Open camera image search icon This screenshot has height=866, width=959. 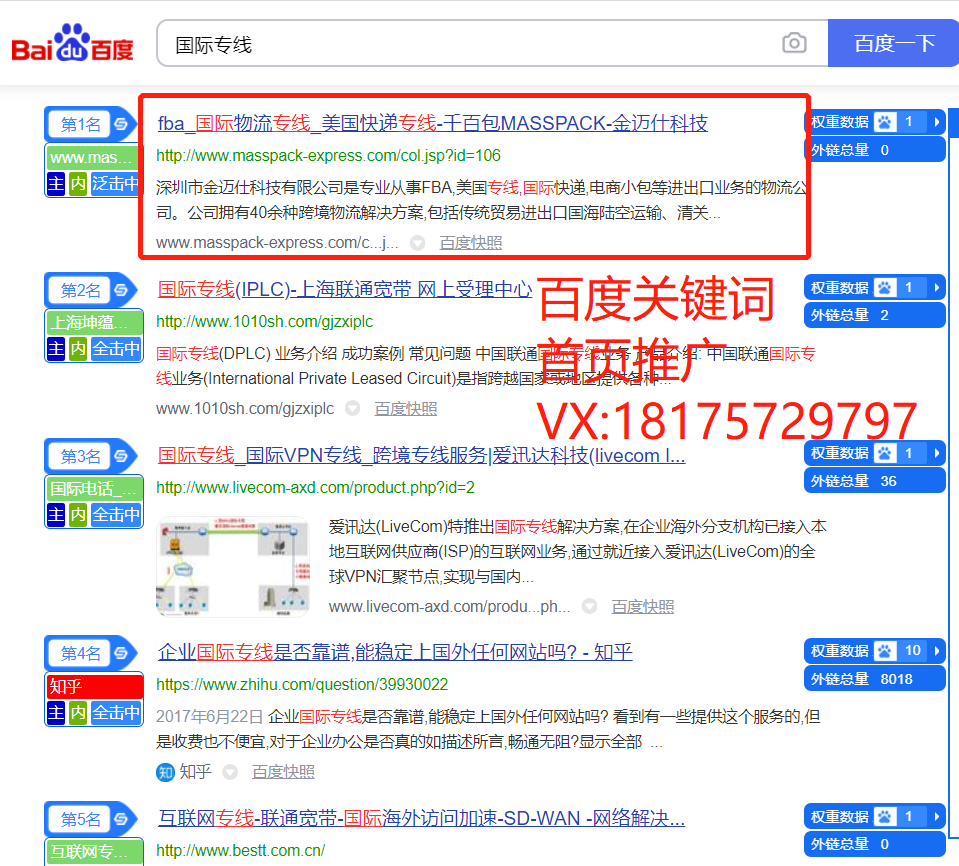click(x=794, y=43)
